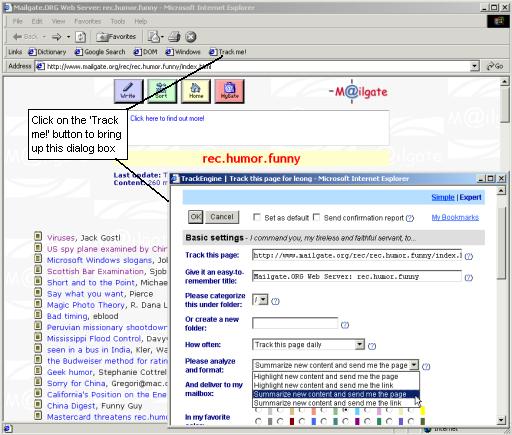The width and height of the screenshot is (512, 435).
Task: Refresh the page with the toolbar refresh icon
Action: click(x=80, y=37)
